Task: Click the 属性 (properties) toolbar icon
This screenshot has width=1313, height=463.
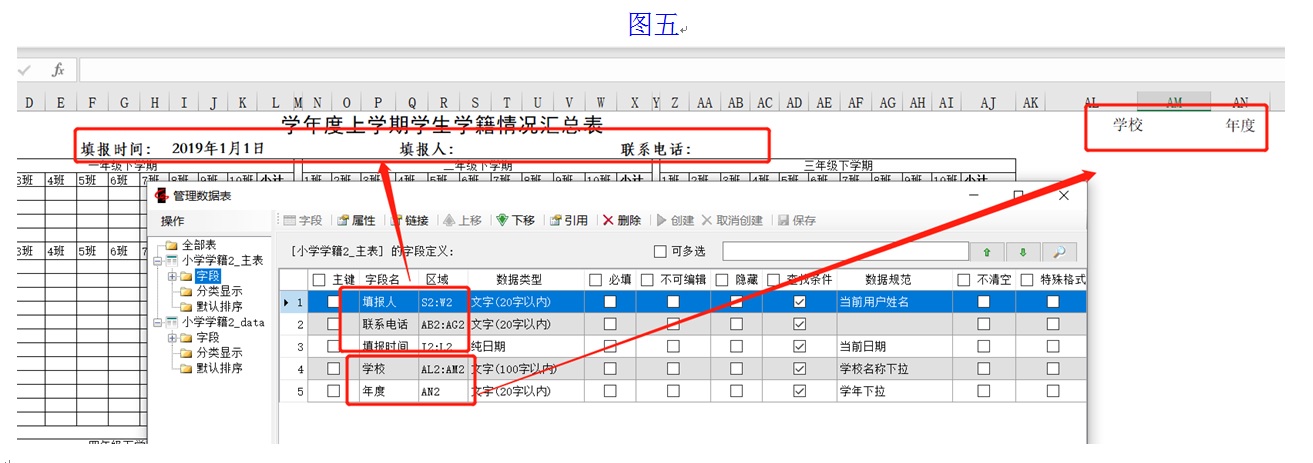Action: (x=356, y=220)
